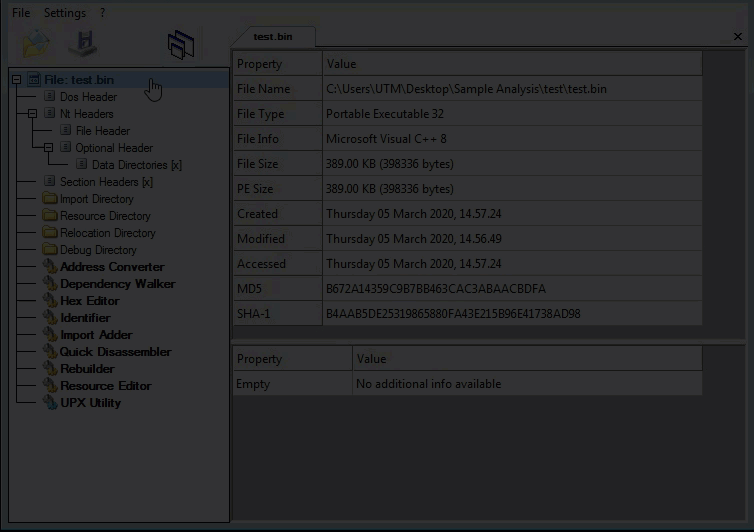Open Import Directory in the tree
Screen dimensions: 754x532
pyautogui.click(x=97, y=199)
